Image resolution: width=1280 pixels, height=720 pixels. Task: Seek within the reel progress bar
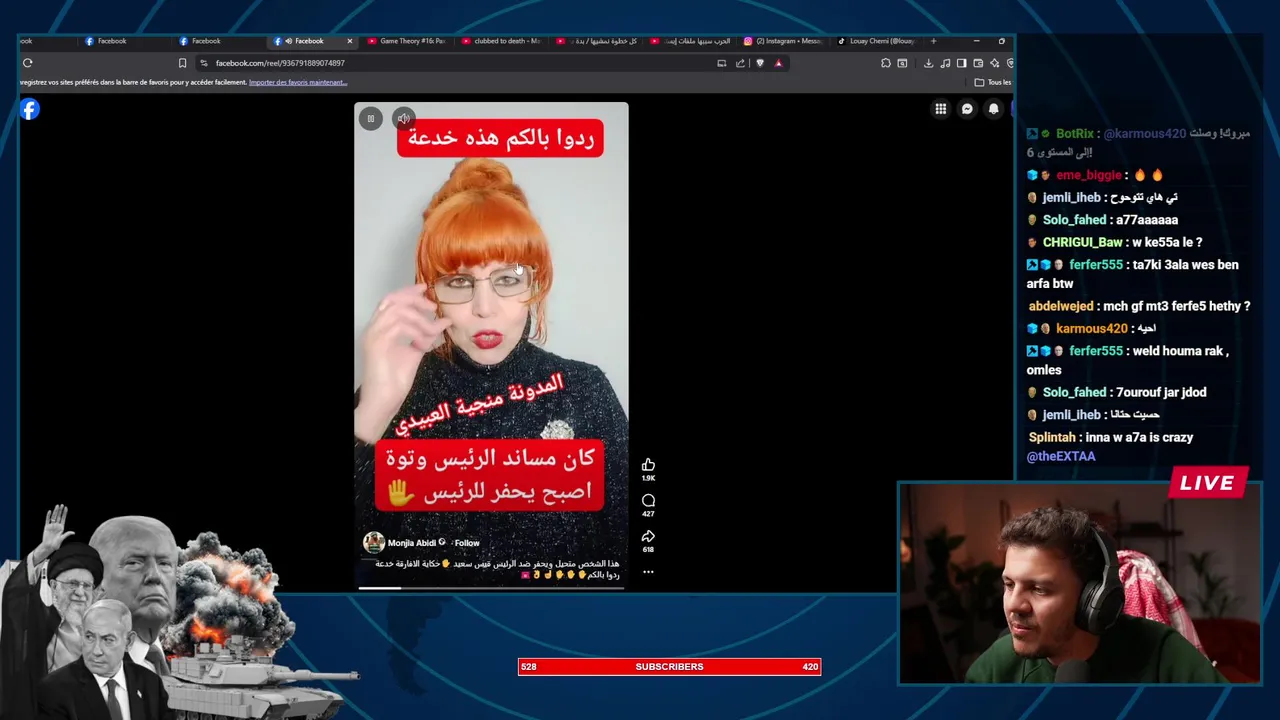tap(491, 588)
